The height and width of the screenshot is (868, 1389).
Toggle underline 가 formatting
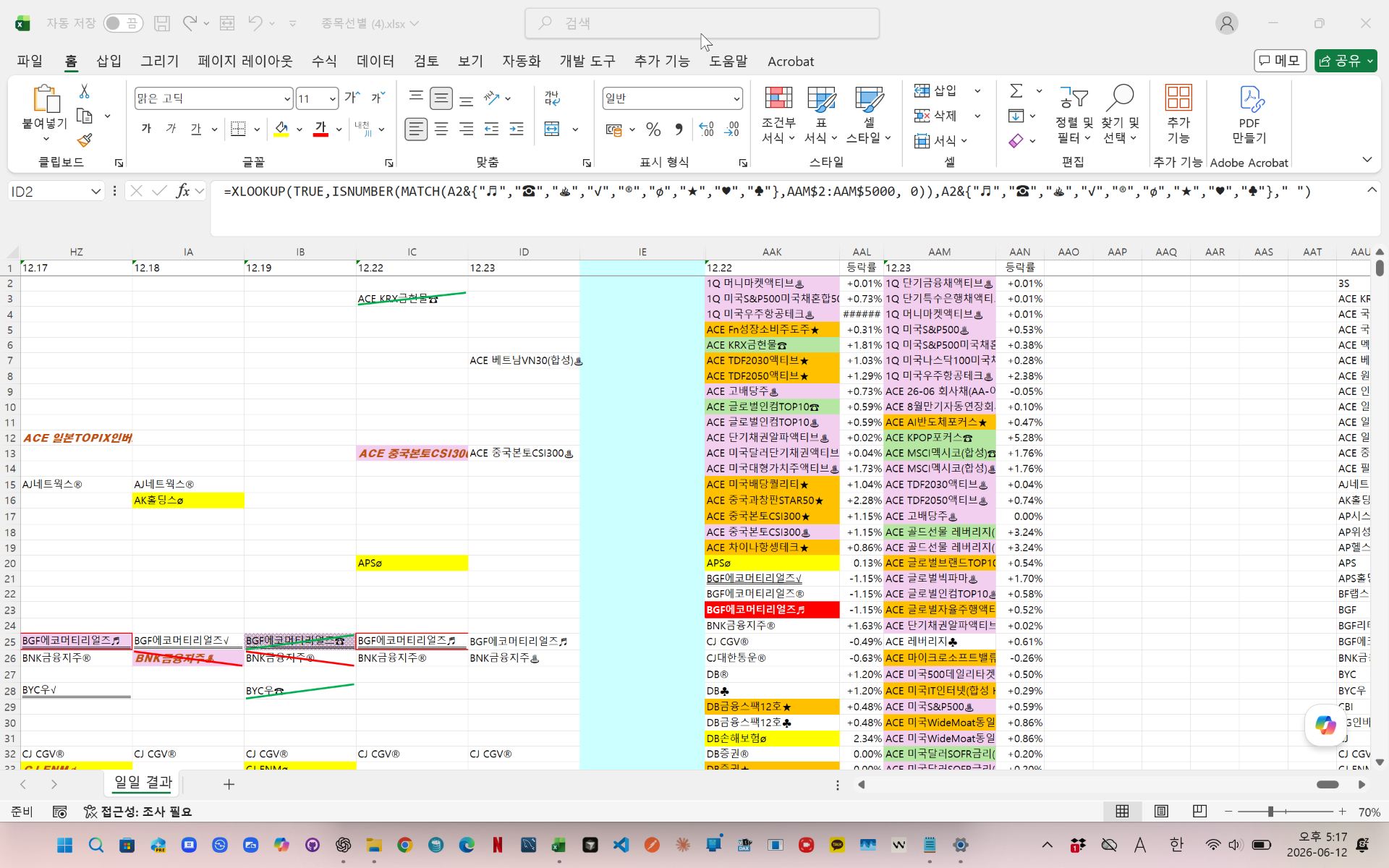pos(196,129)
